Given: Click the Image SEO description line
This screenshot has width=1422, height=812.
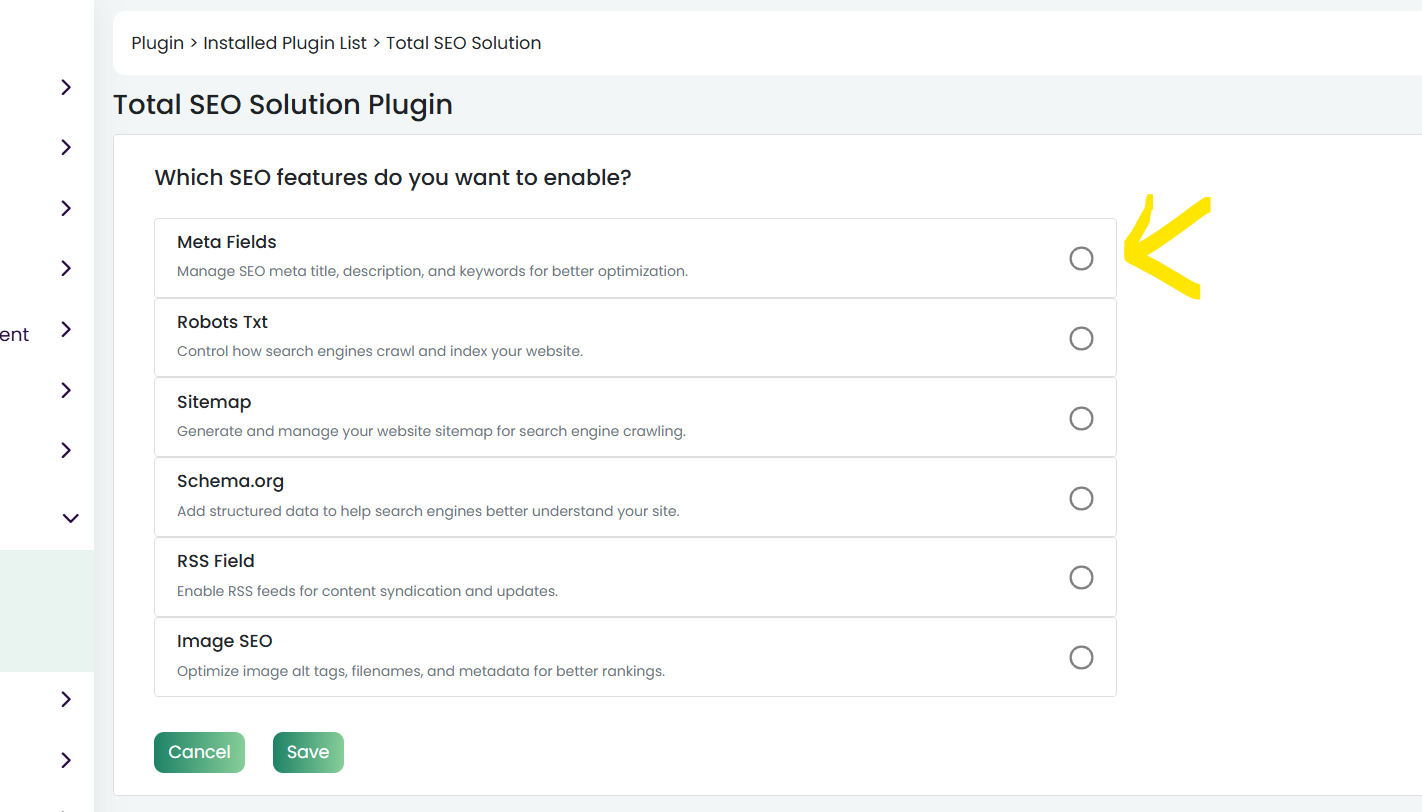Looking at the screenshot, I should [421, 671].
